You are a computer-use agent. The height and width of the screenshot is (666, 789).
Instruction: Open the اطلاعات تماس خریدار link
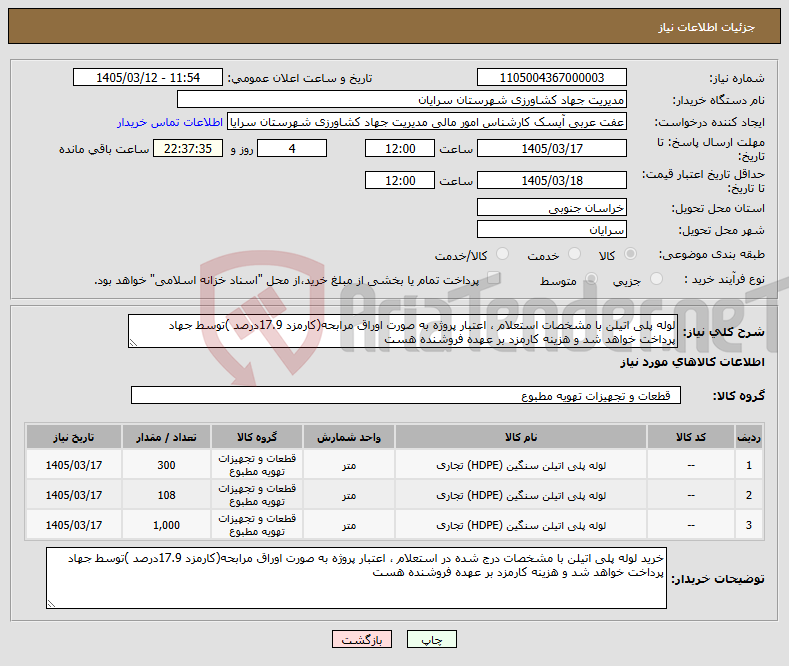(x=170, y=122)
